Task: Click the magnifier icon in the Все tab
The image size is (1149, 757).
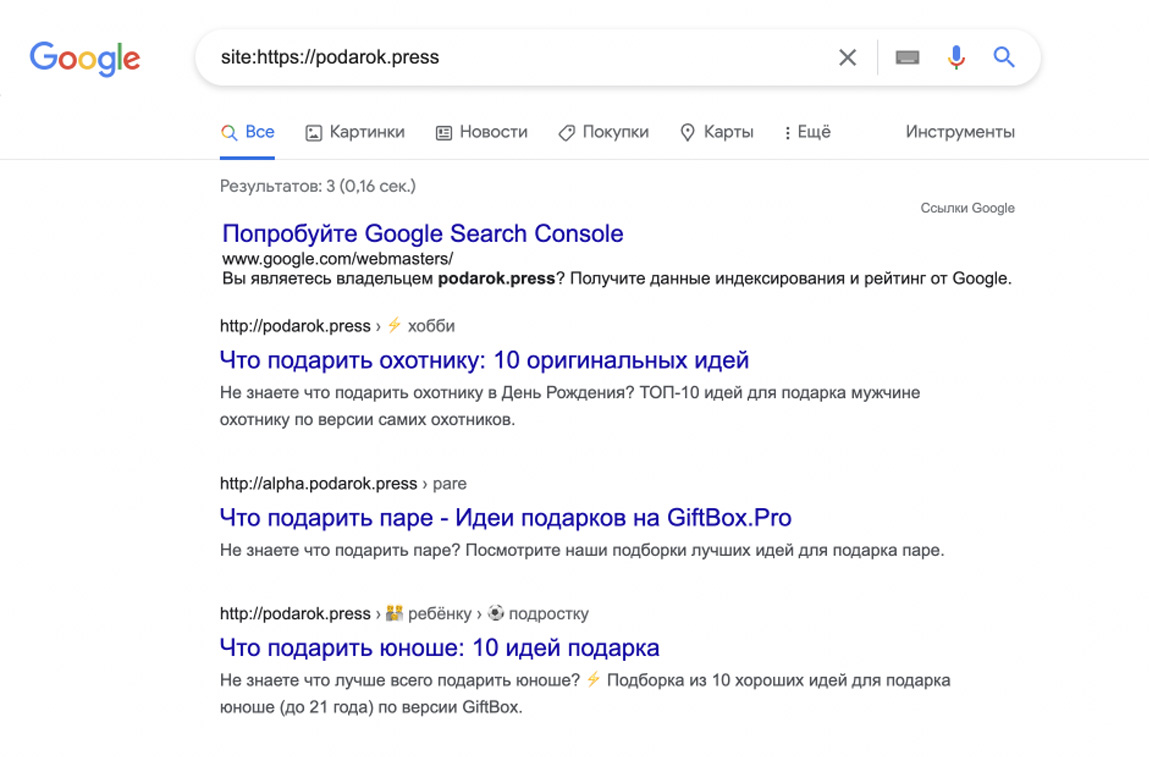Action: coord(229,133)
